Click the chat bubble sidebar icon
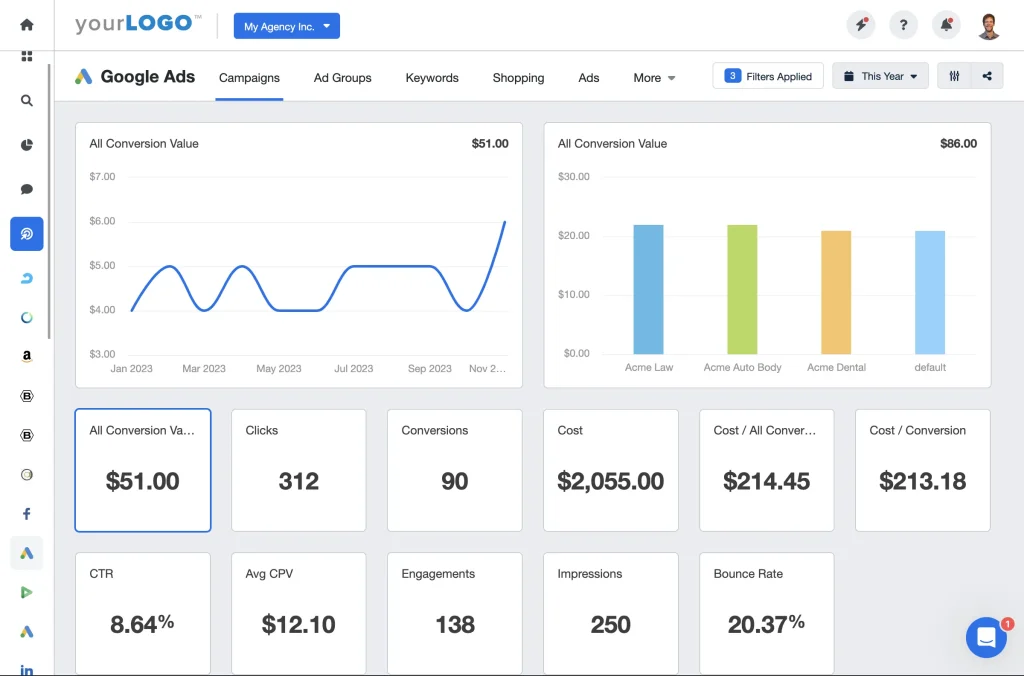Screen dimensions: 1024x676 [x=27, y=189]
